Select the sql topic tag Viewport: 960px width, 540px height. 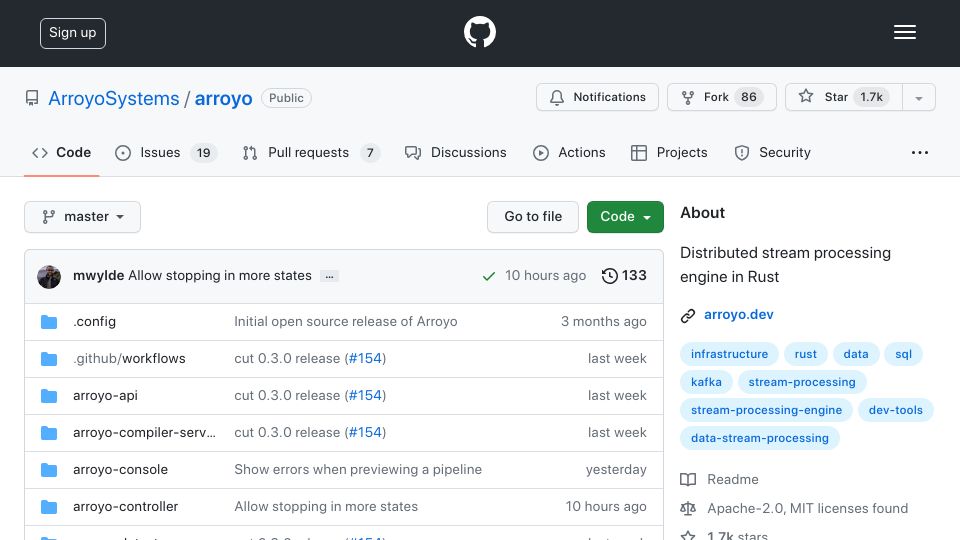click(x=904, y=354)
